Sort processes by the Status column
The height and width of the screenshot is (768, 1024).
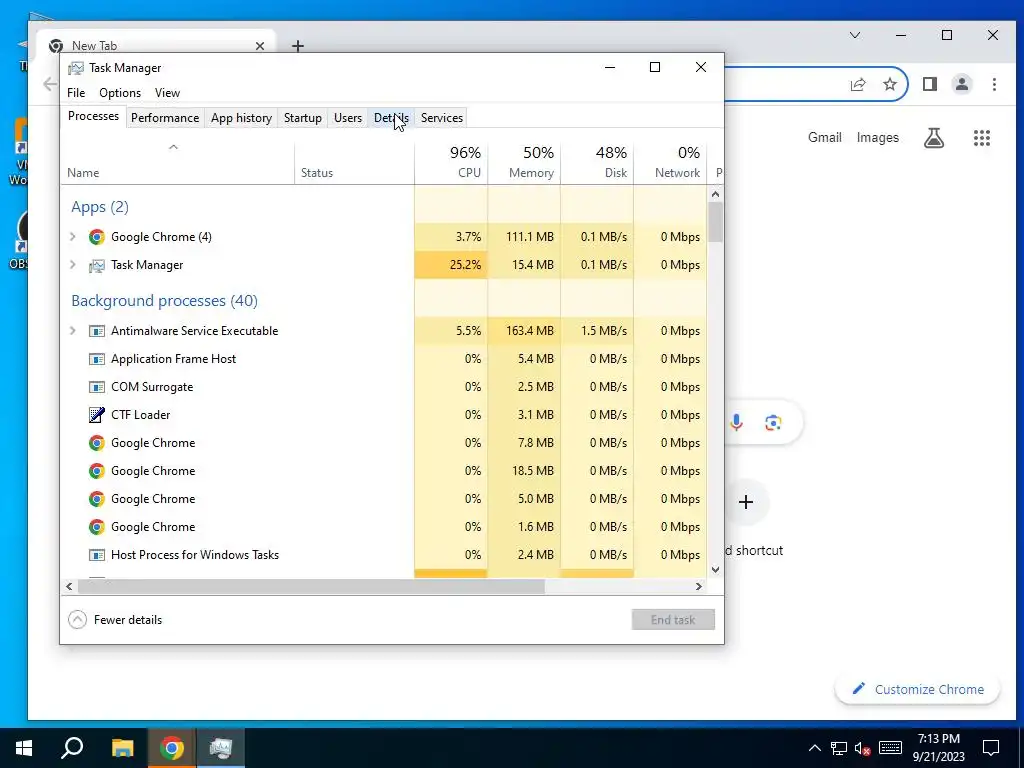pyautogui.click(x=355, y=162)
